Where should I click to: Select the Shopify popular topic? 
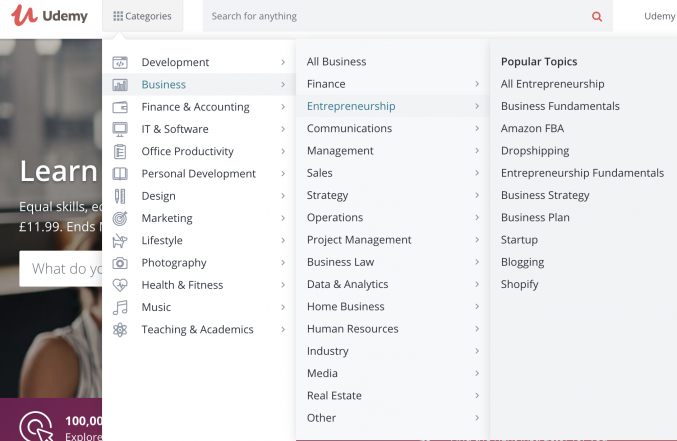[519, 284]
